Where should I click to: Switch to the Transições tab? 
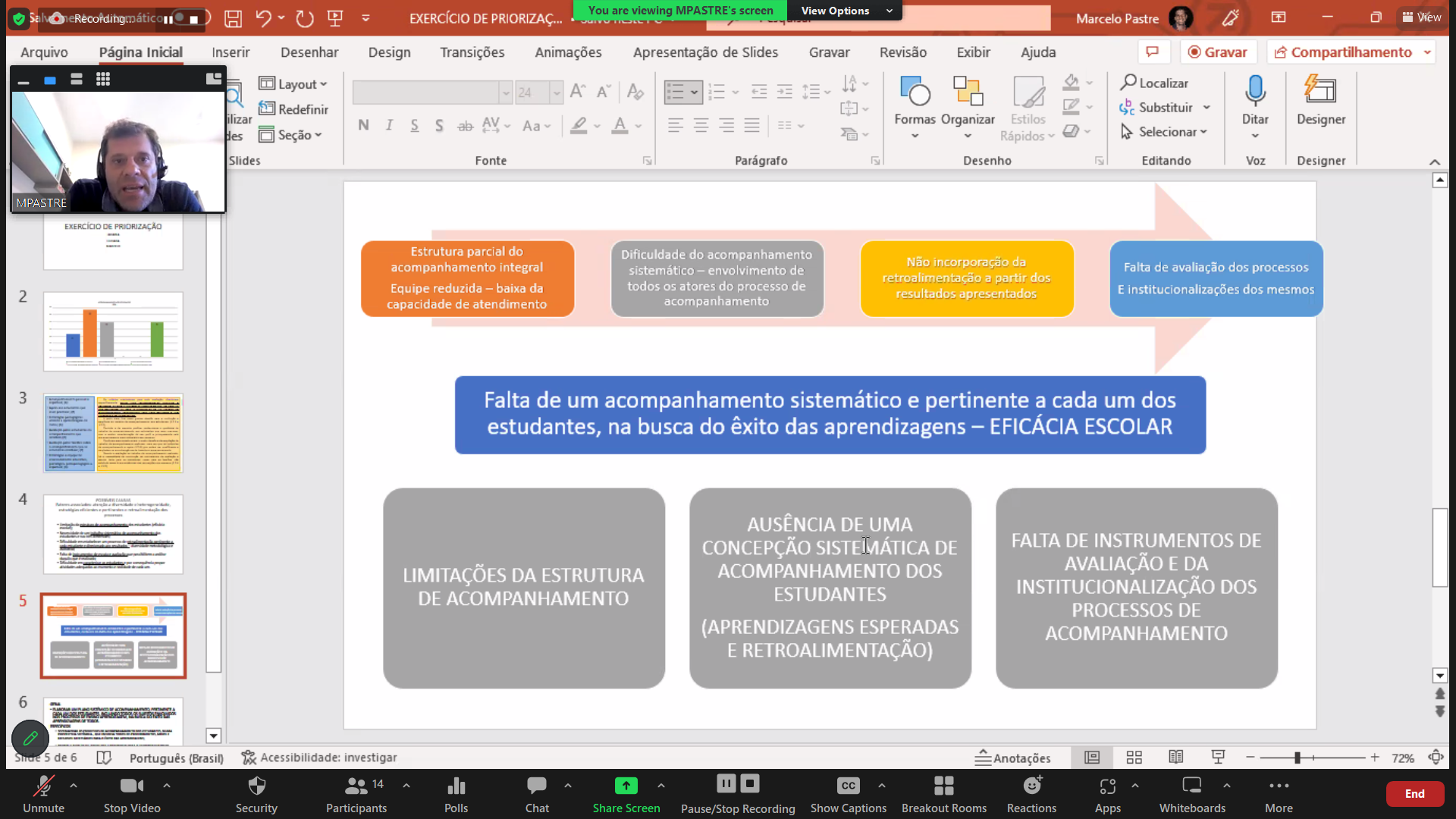pyautogui.click(x=472, y=52)
